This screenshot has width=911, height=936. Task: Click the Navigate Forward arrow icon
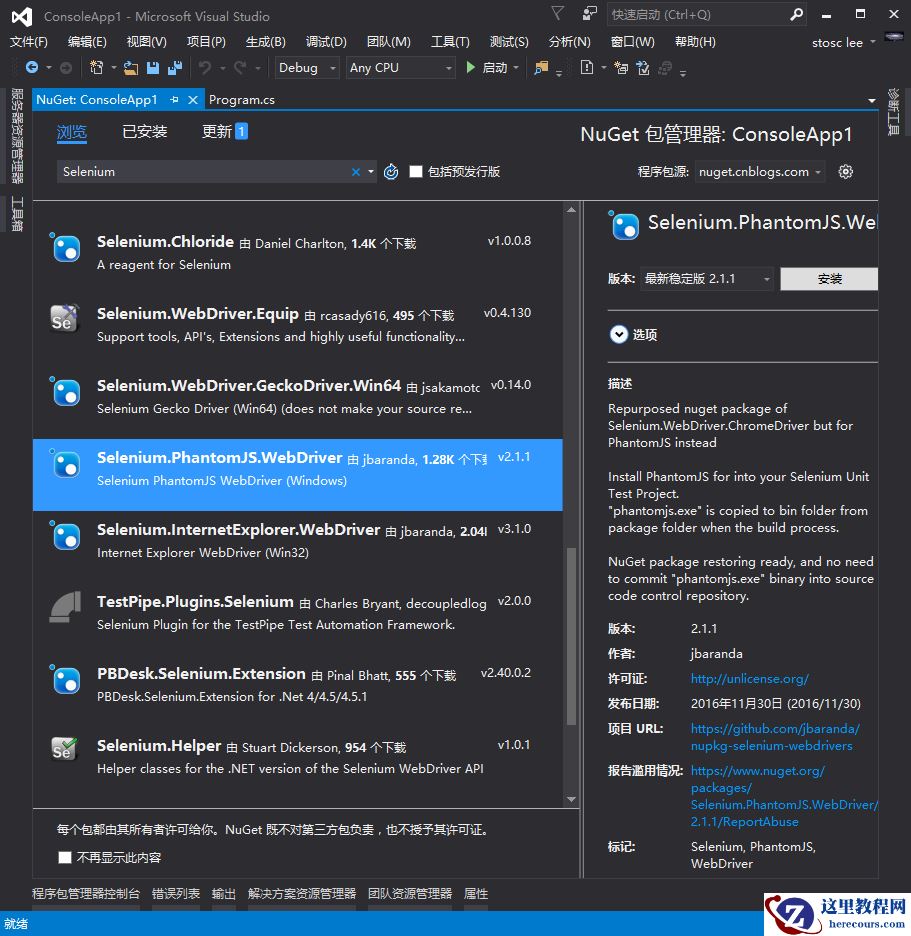coord(66,68)
